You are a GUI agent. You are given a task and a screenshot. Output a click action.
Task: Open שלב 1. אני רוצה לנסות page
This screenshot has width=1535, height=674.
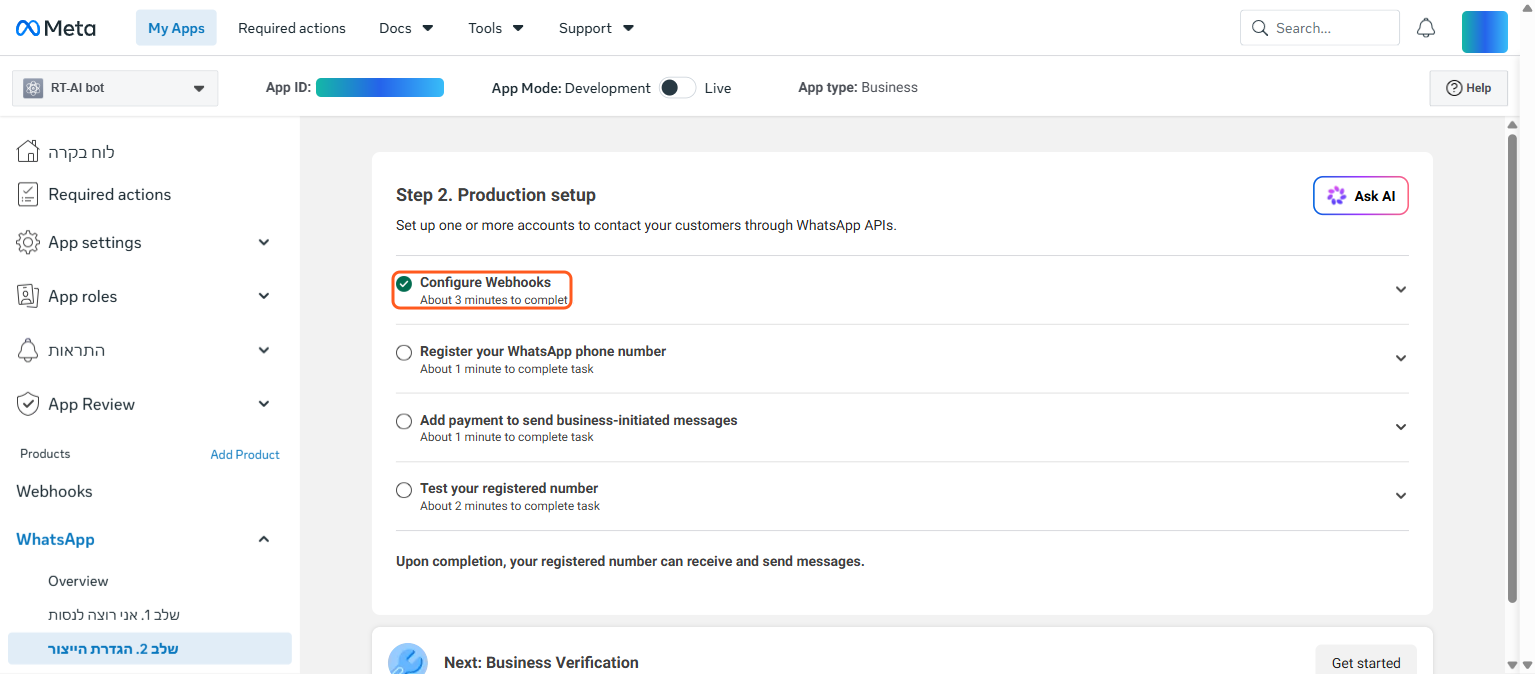click(114, 615)
